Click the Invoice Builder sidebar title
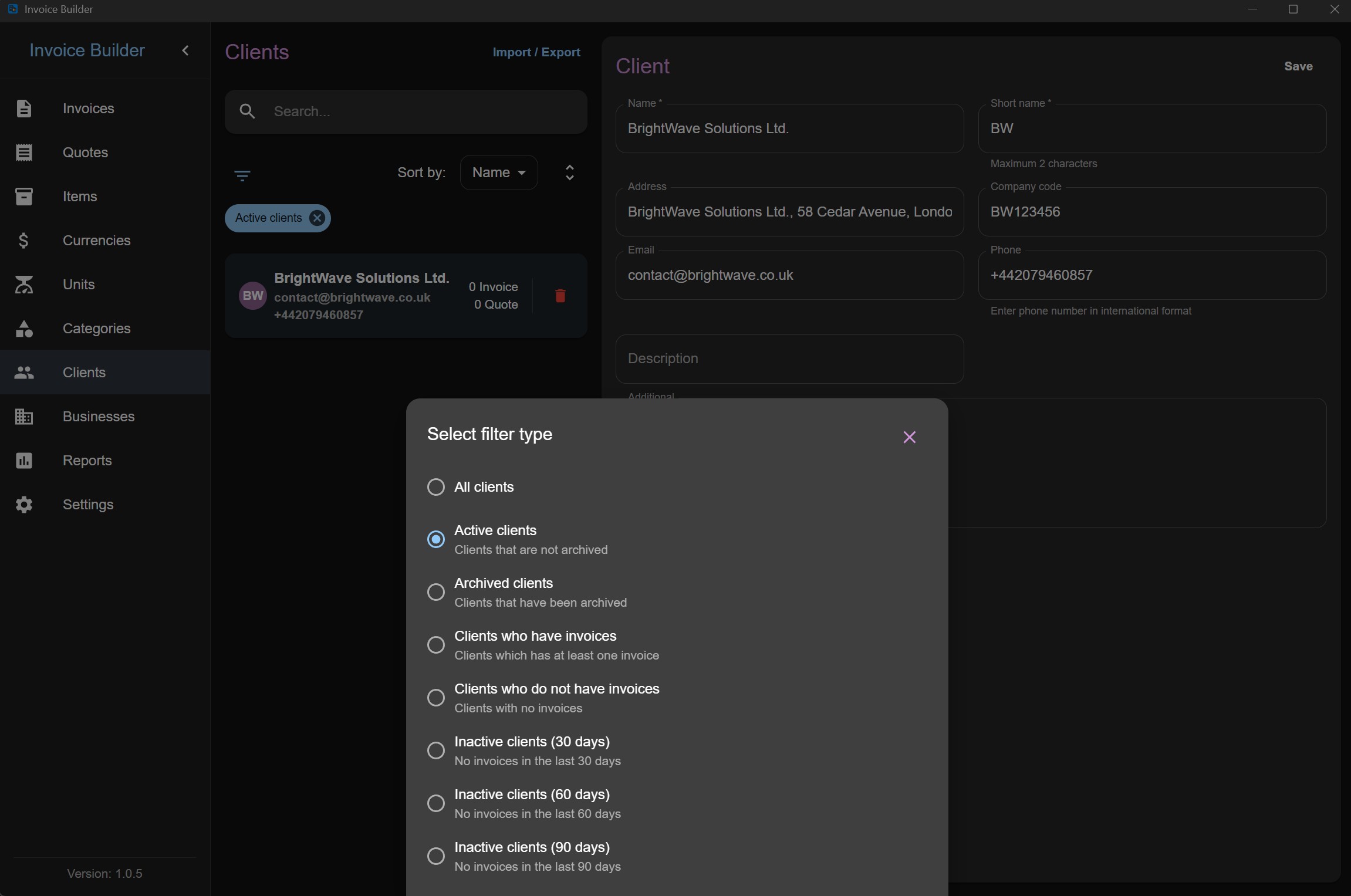The width and height of the screenshot is (1351, 896). click(x=87, y=50)
